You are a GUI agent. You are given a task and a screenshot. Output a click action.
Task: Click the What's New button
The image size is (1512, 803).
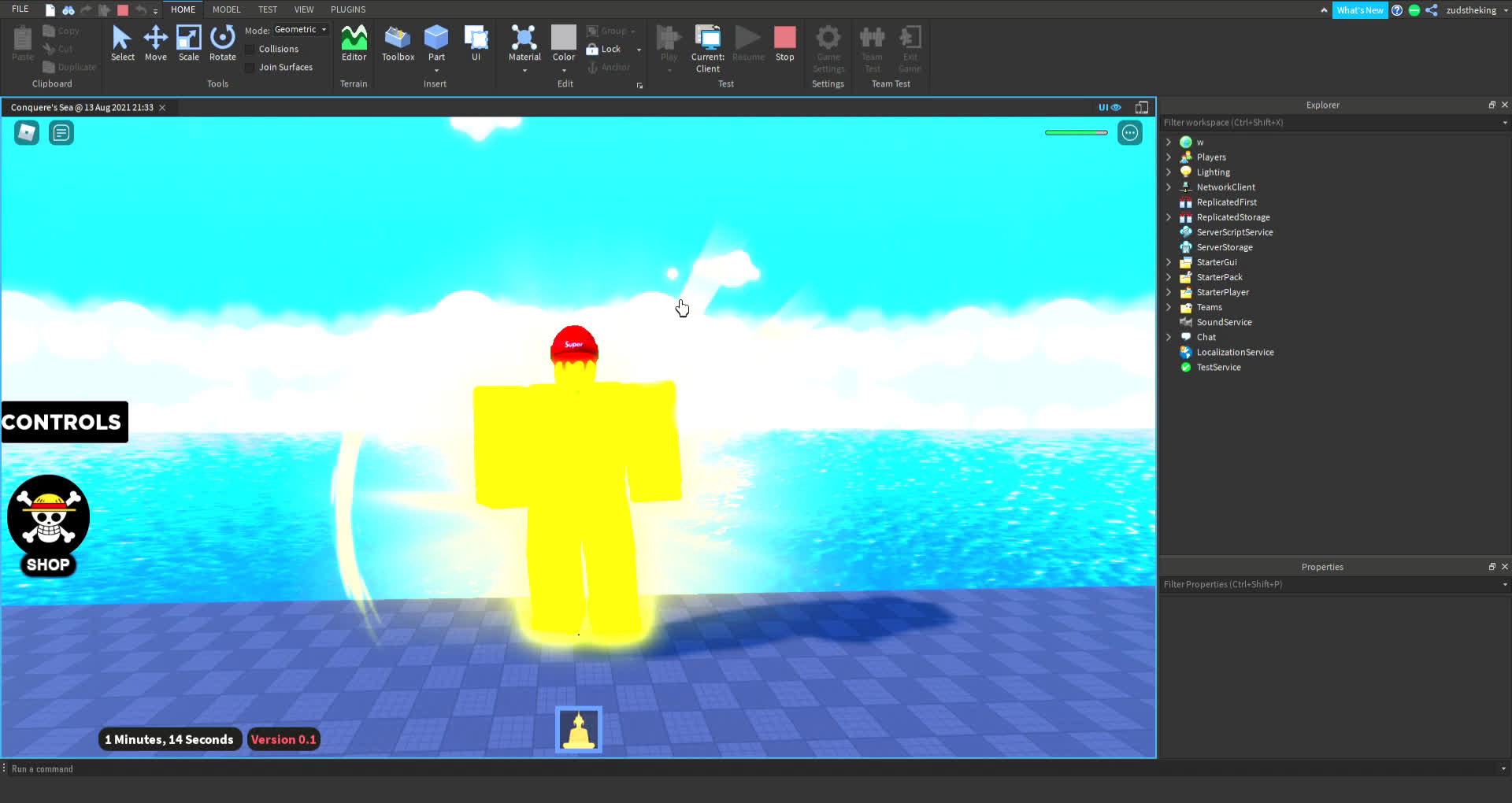[1359, 10]
